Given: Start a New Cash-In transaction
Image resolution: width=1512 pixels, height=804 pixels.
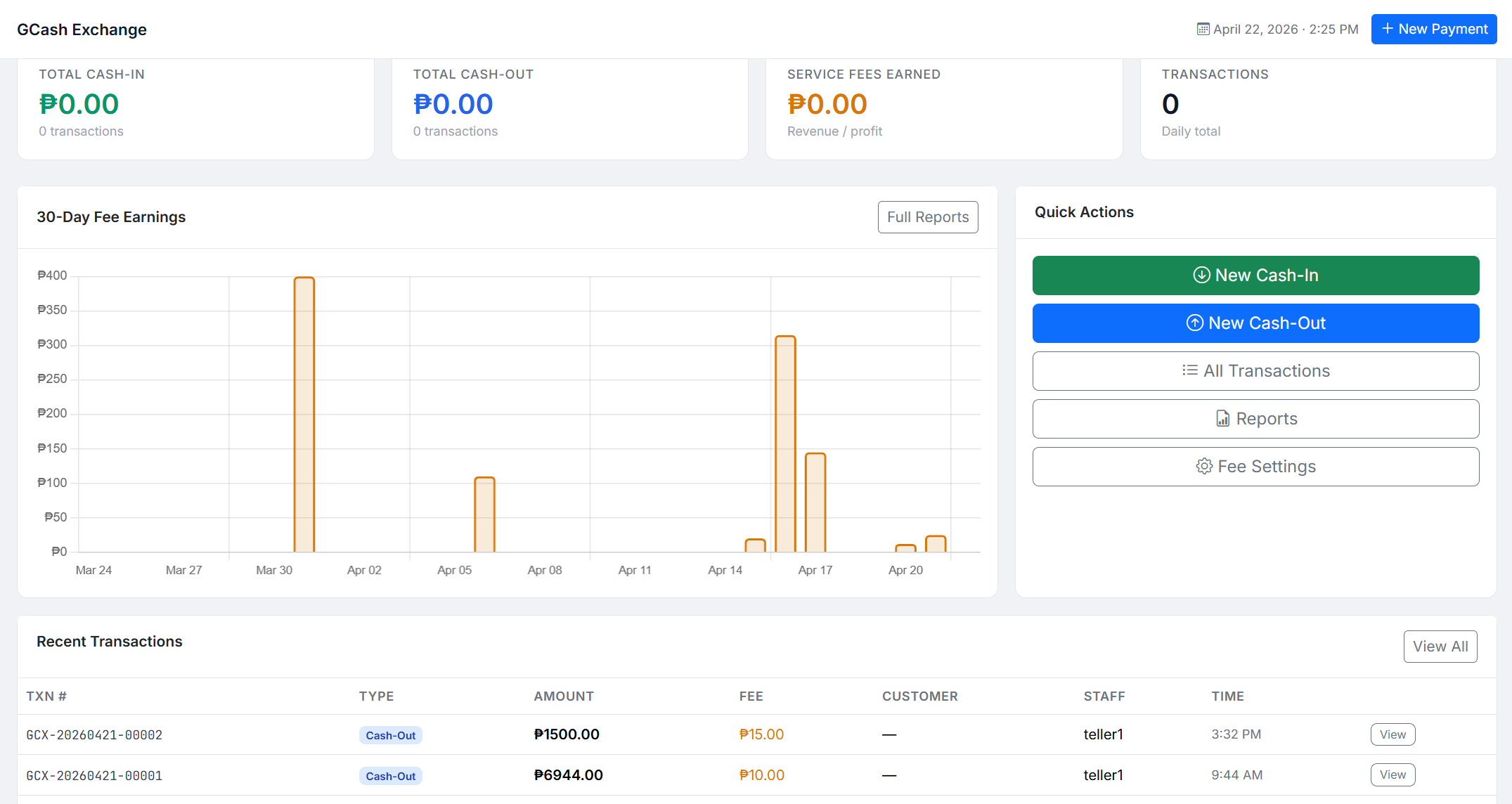Looking at the screenshot, I should 1255,275.
